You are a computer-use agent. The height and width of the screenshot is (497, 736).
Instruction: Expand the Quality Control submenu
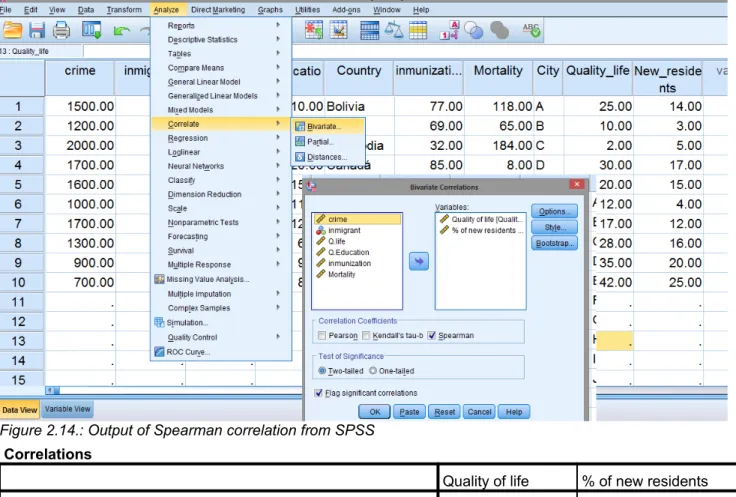click(x=221, y=337)
